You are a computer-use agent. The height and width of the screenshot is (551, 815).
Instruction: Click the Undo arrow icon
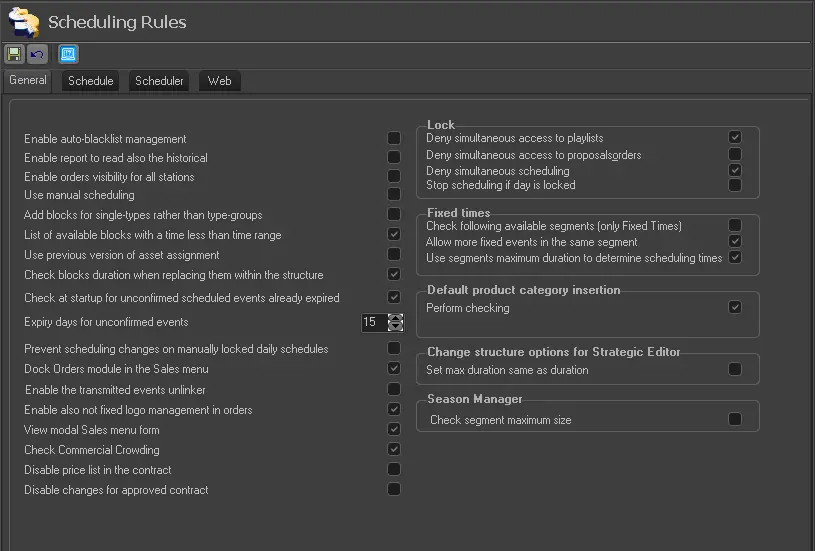click(x=37, y=54)
